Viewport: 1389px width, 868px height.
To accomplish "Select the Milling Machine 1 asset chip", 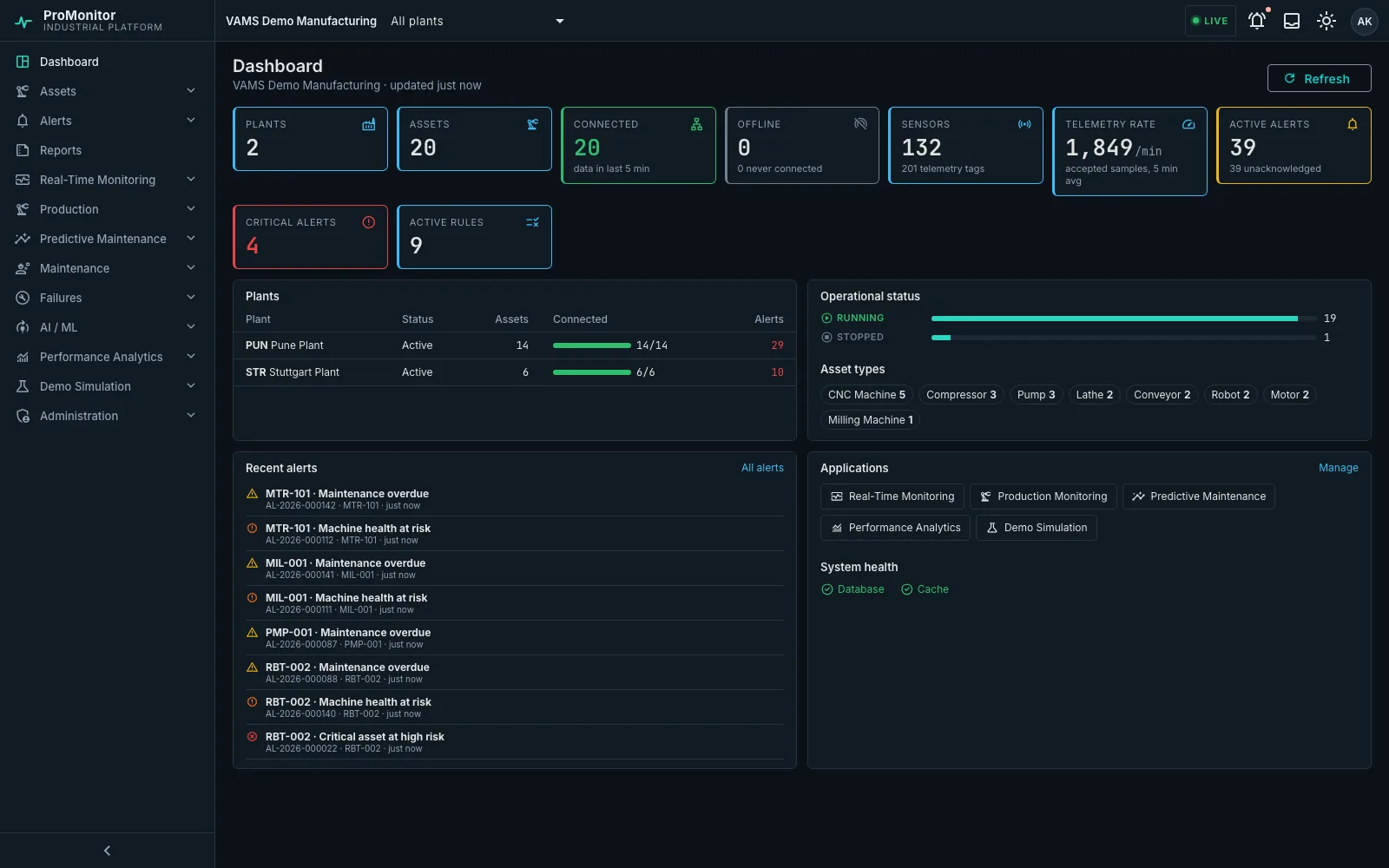I will 870,420.
